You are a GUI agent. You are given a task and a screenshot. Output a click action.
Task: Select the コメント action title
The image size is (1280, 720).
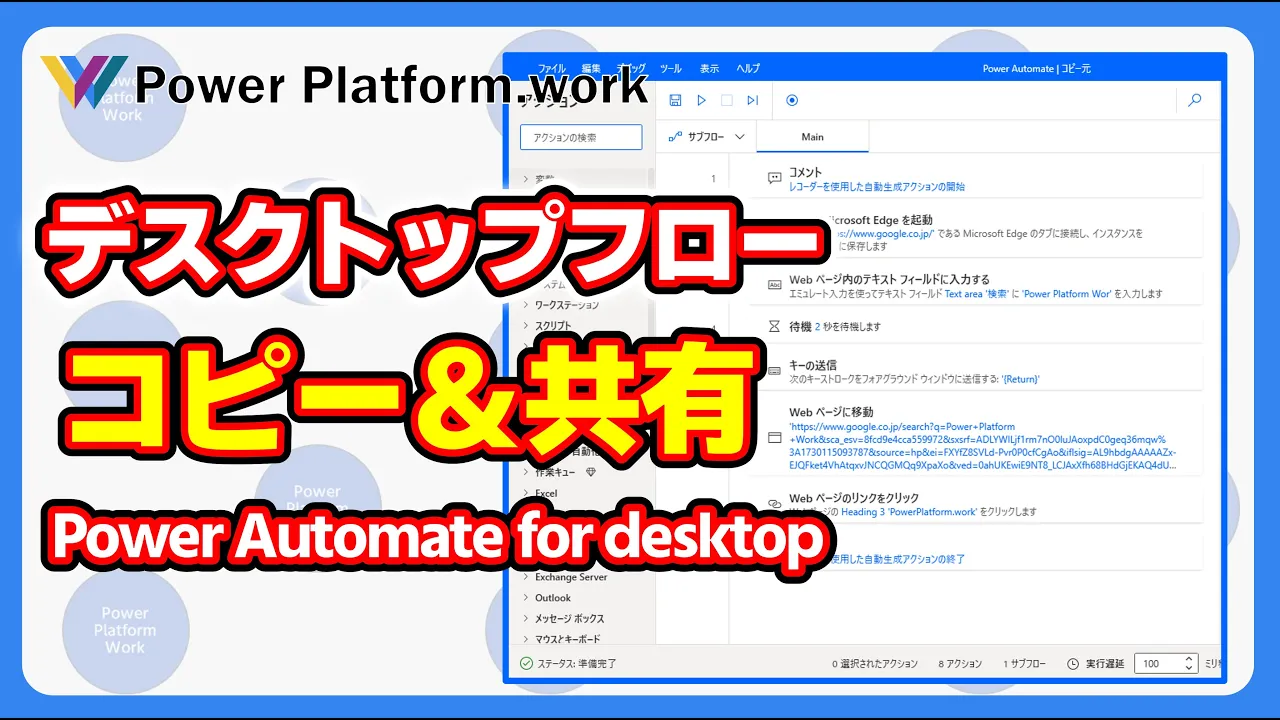tap(805, 173)
